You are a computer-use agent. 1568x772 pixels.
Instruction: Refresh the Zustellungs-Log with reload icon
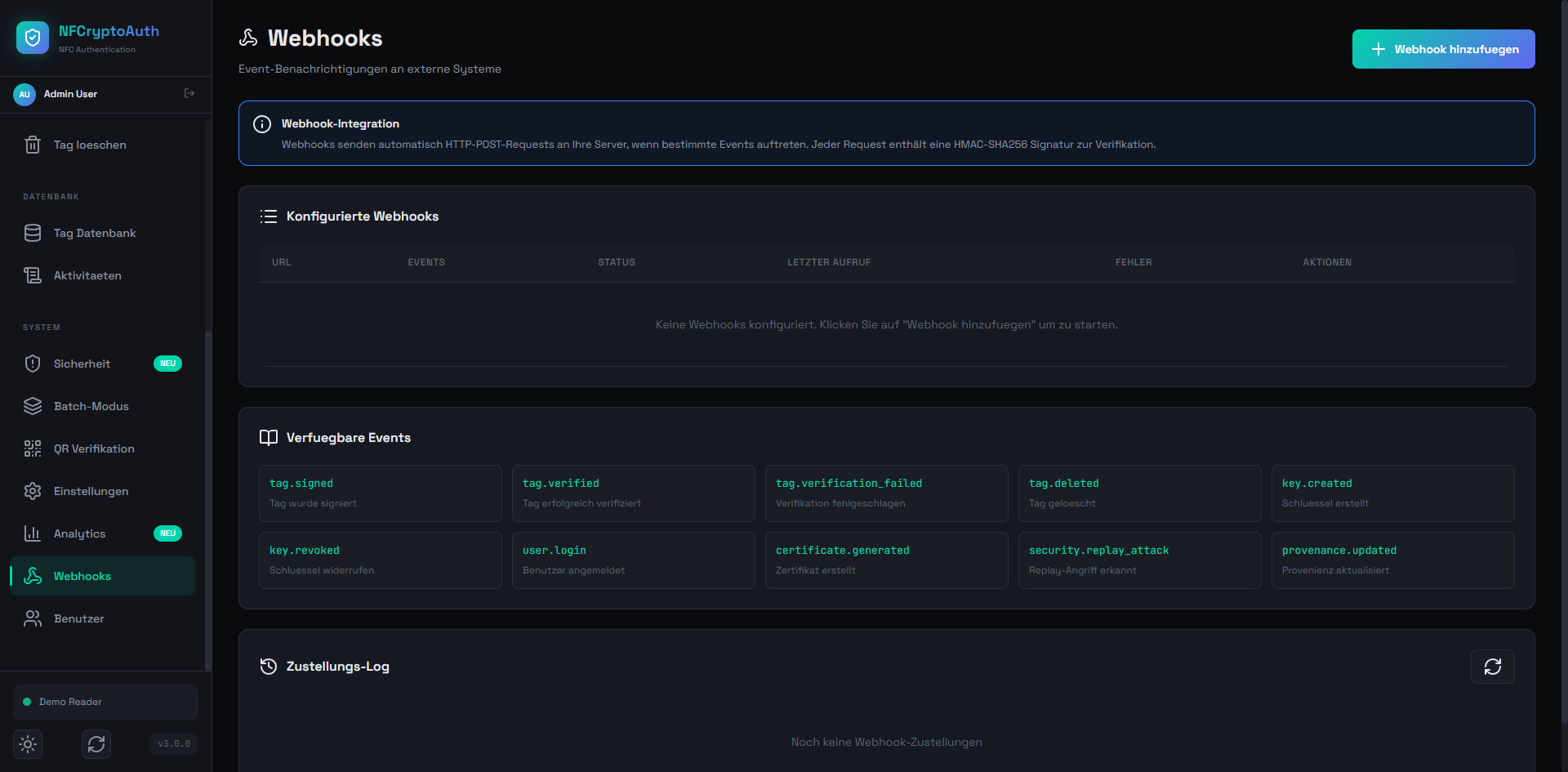(x=1492, y=667)
